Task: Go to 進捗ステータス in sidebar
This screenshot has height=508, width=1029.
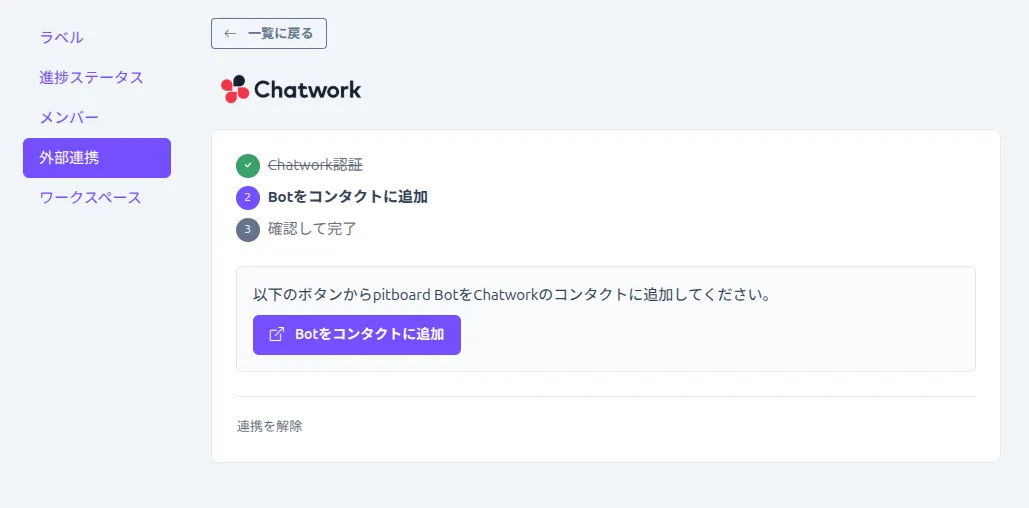Action: tap(91, 77)
